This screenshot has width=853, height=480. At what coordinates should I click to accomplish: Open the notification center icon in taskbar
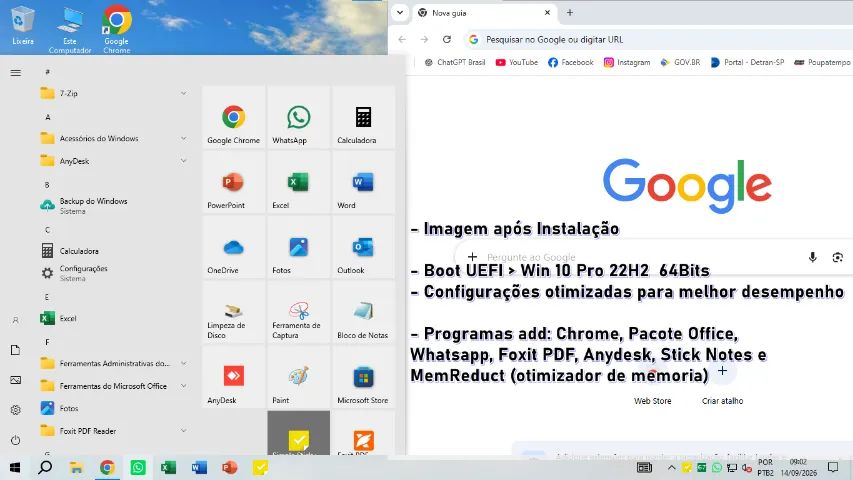[833, 467]
